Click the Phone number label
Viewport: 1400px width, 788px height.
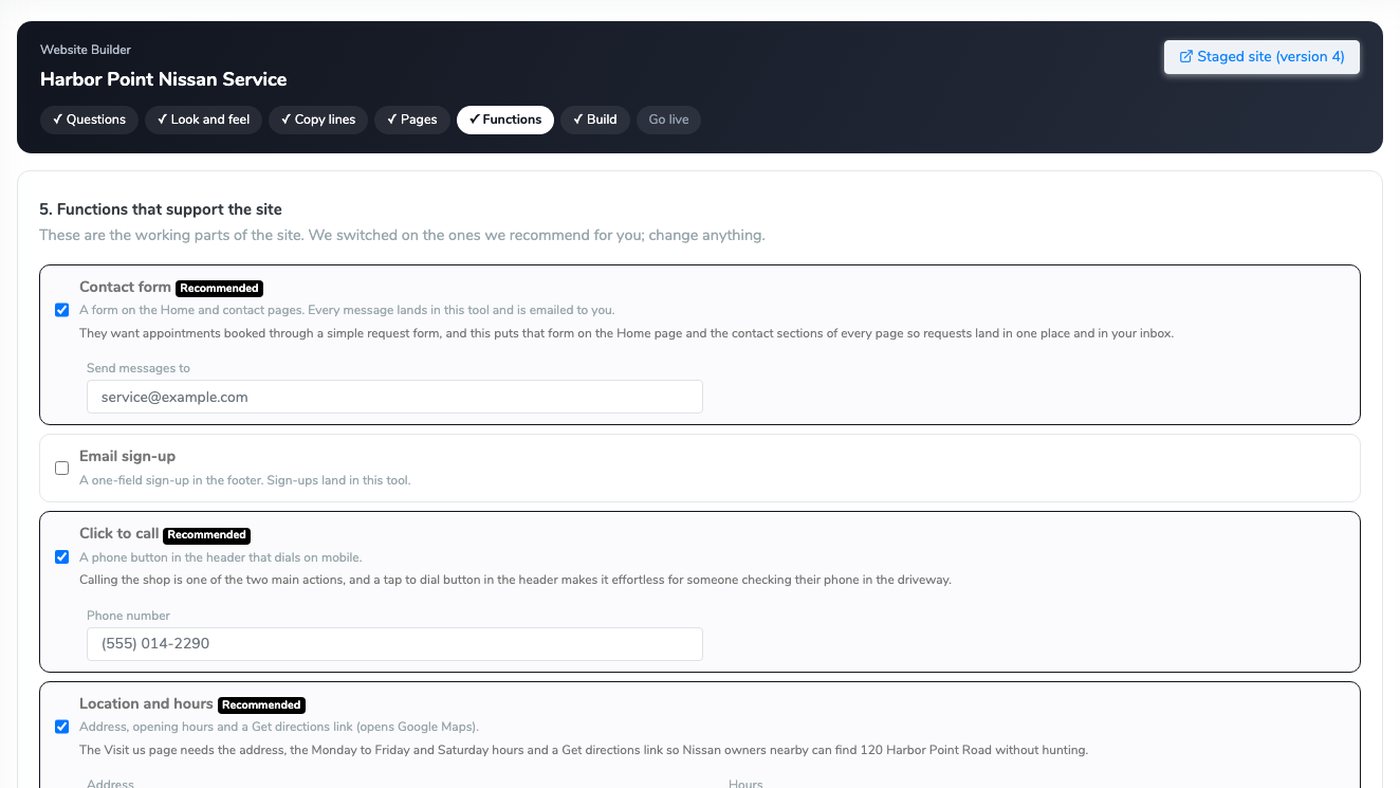[128, 616]
